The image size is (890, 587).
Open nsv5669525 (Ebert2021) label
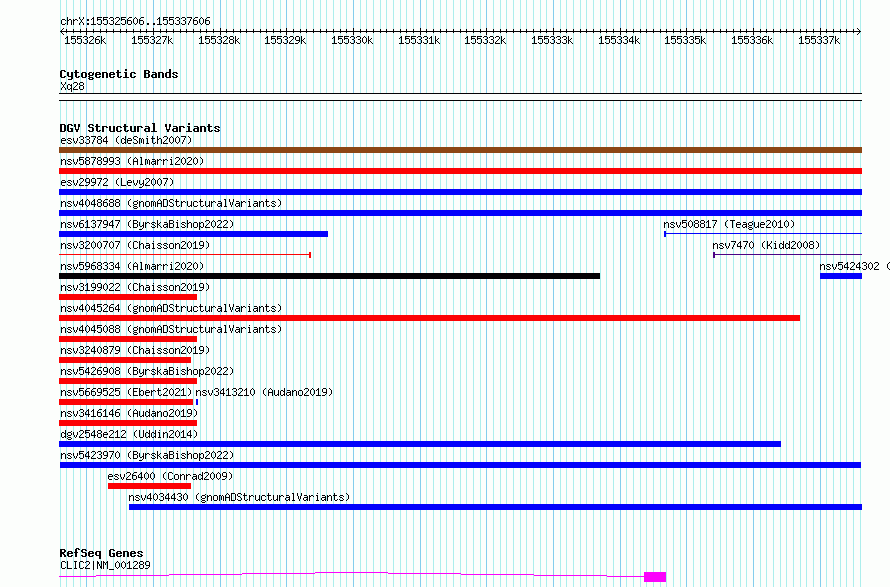[x=126, y=392]
